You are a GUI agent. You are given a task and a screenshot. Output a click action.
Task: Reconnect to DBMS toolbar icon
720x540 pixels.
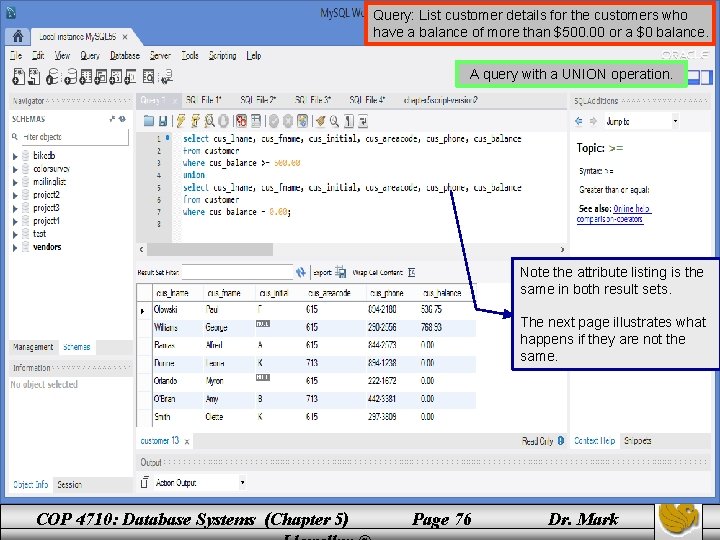166,77
